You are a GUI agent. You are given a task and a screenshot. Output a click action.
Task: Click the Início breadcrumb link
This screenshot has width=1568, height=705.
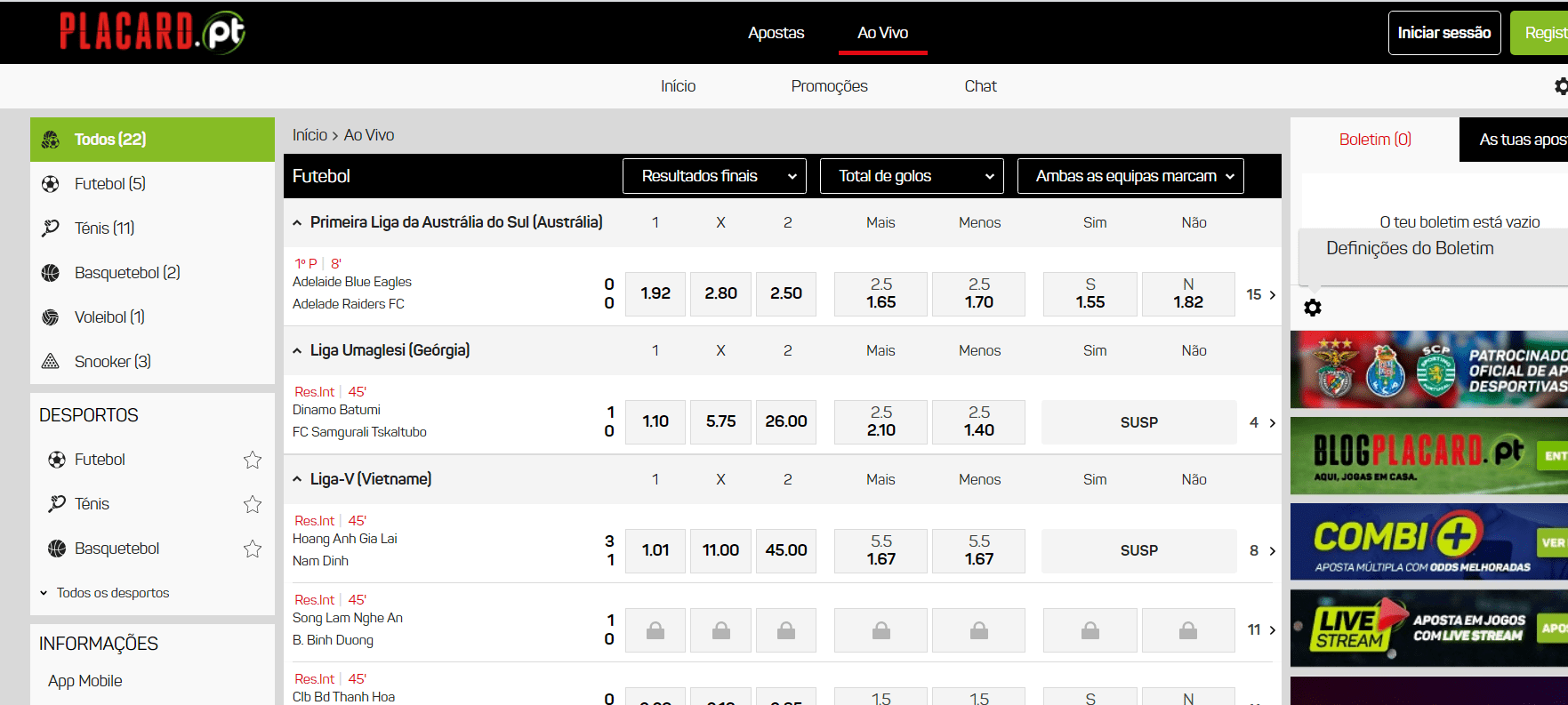point(310,135)
